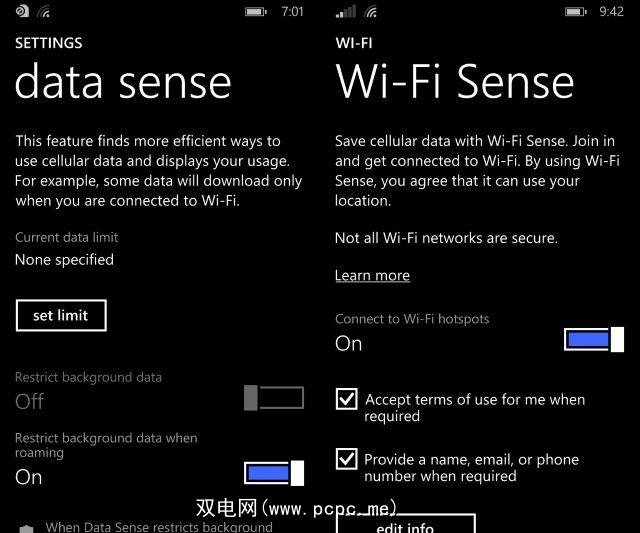Tap the WI-FI header label
The height and width of the screenshot is (533, 640).
pyautogui.click(x=354, y=44)
